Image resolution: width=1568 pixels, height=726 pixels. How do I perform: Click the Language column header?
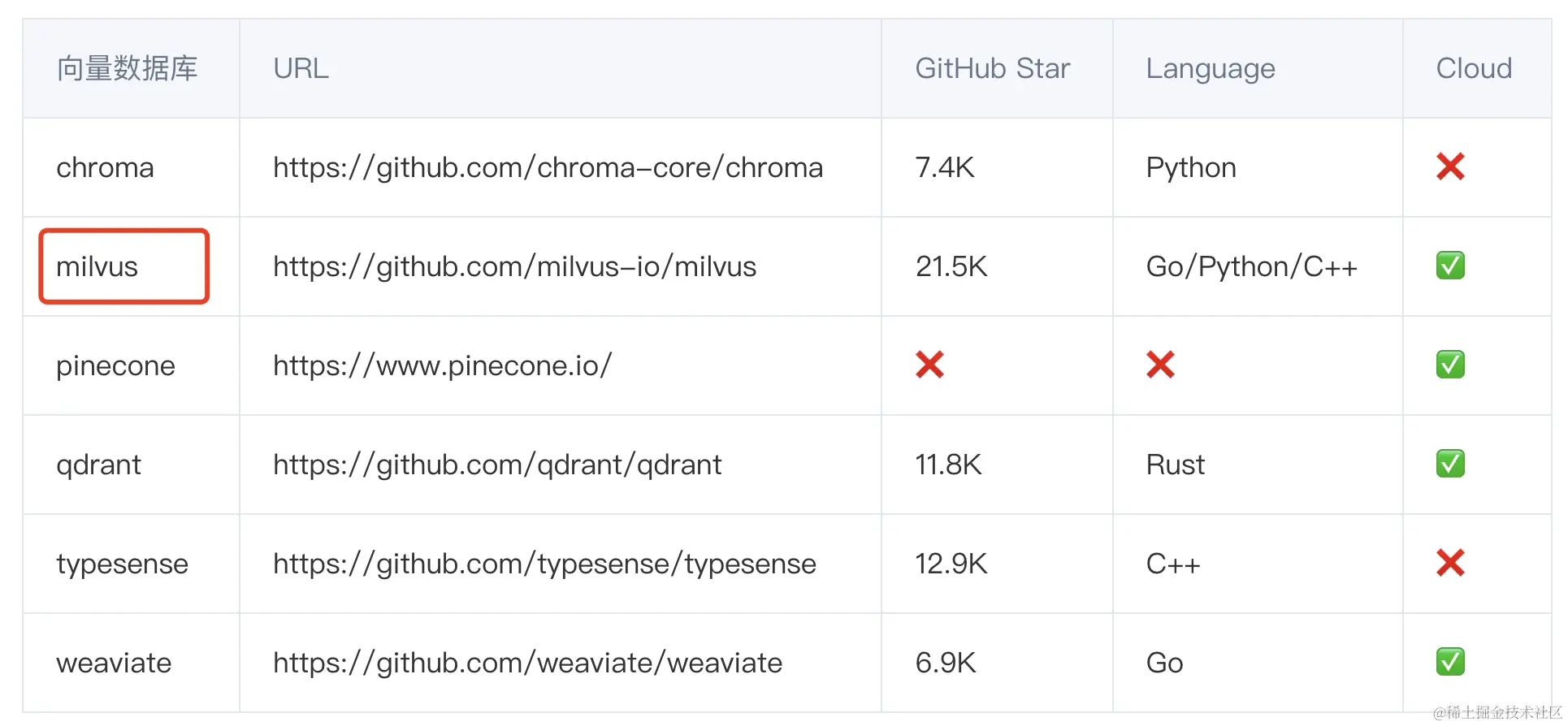pyautogui.click(x=1210, y=68)
